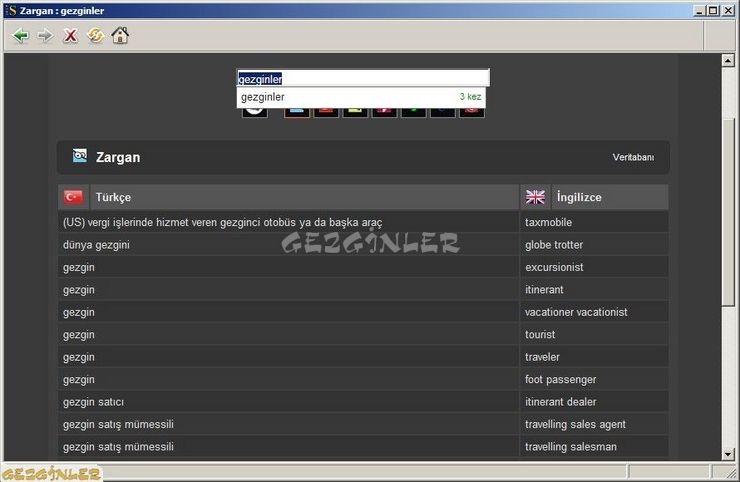This screenshot has height=482, width=740.
Task: Click the 'itinerant' translation
Action: click(x=544, y=290)
